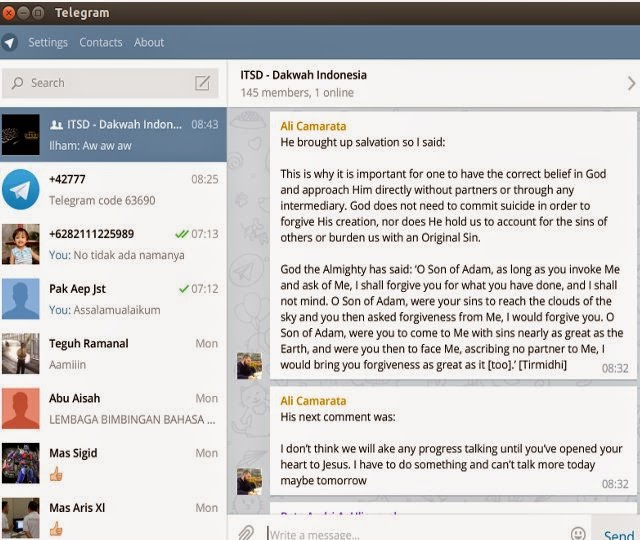The height and width of the screenshot is (540, 640).
Task: Open the Contacts menu
Action: click(x=101, y=42)
